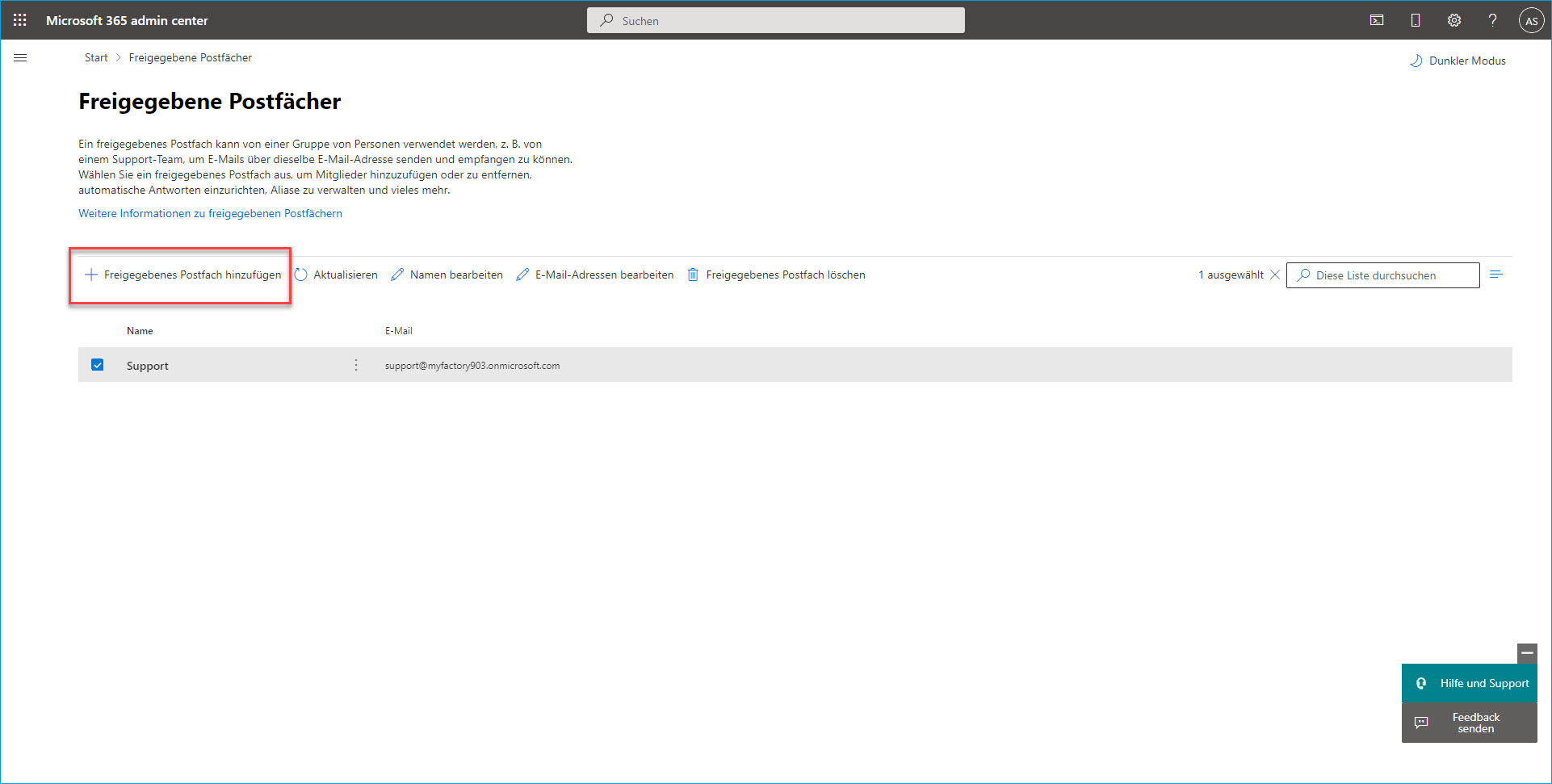The width and height of the screenshot is (1552, 784).
Task: Open the AS account avatar
Action: click(x=1531, y=21)
